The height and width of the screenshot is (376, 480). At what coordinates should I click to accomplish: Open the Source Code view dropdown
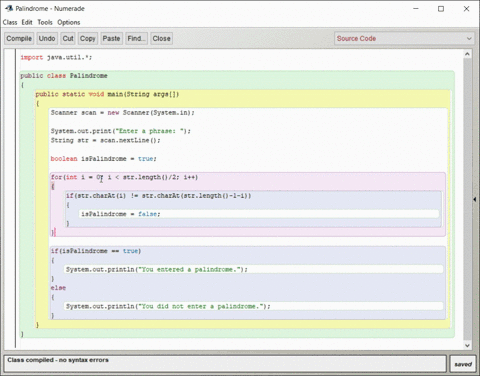point(404,39)
